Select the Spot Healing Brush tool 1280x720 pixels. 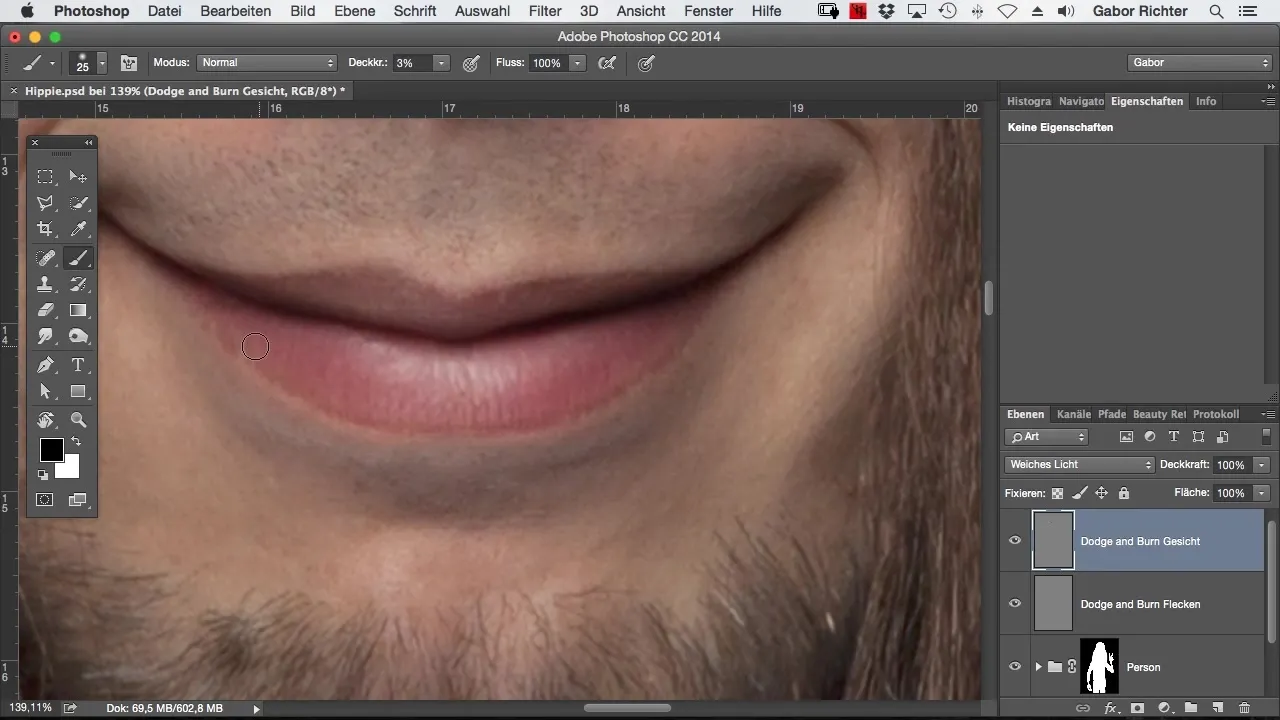tap(45, 258)
